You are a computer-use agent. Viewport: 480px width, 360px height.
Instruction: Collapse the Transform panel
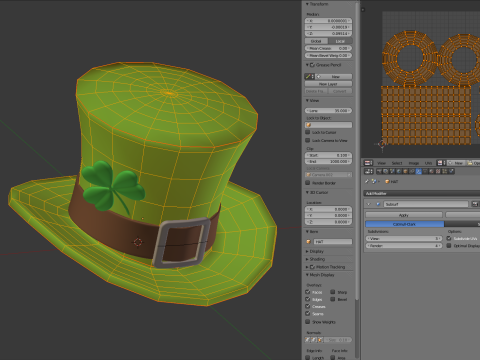point(307,4)
